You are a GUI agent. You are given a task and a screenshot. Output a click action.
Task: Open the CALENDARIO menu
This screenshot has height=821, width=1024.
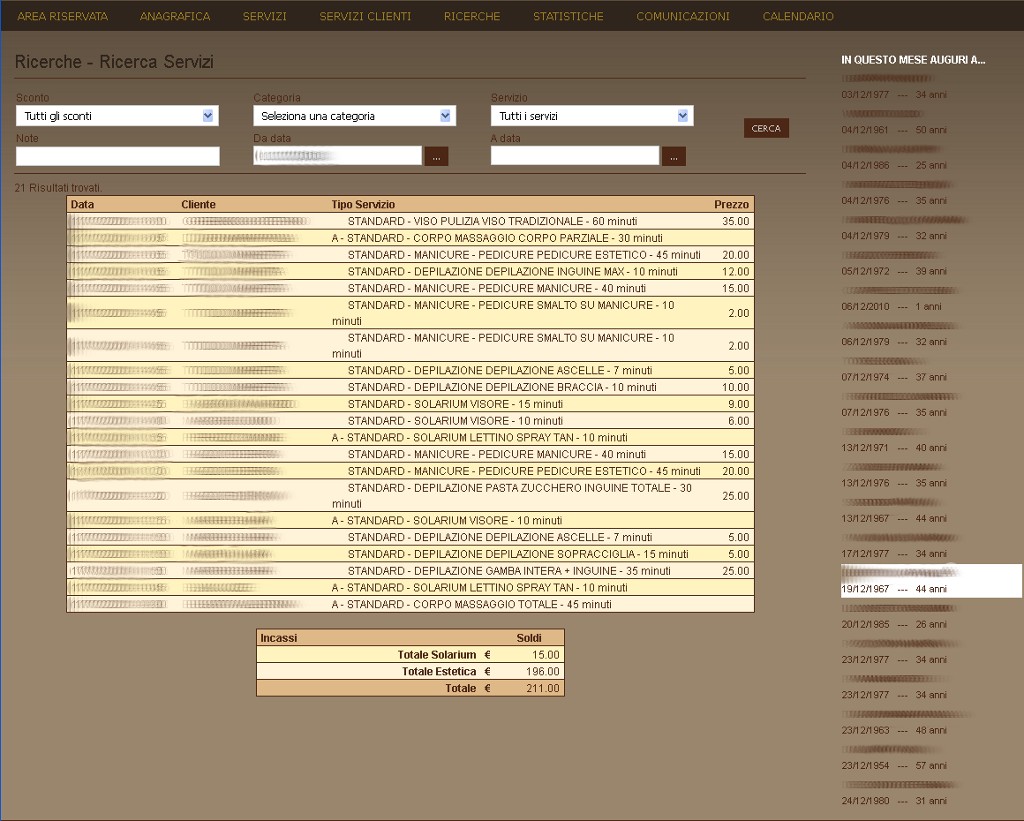798,16
